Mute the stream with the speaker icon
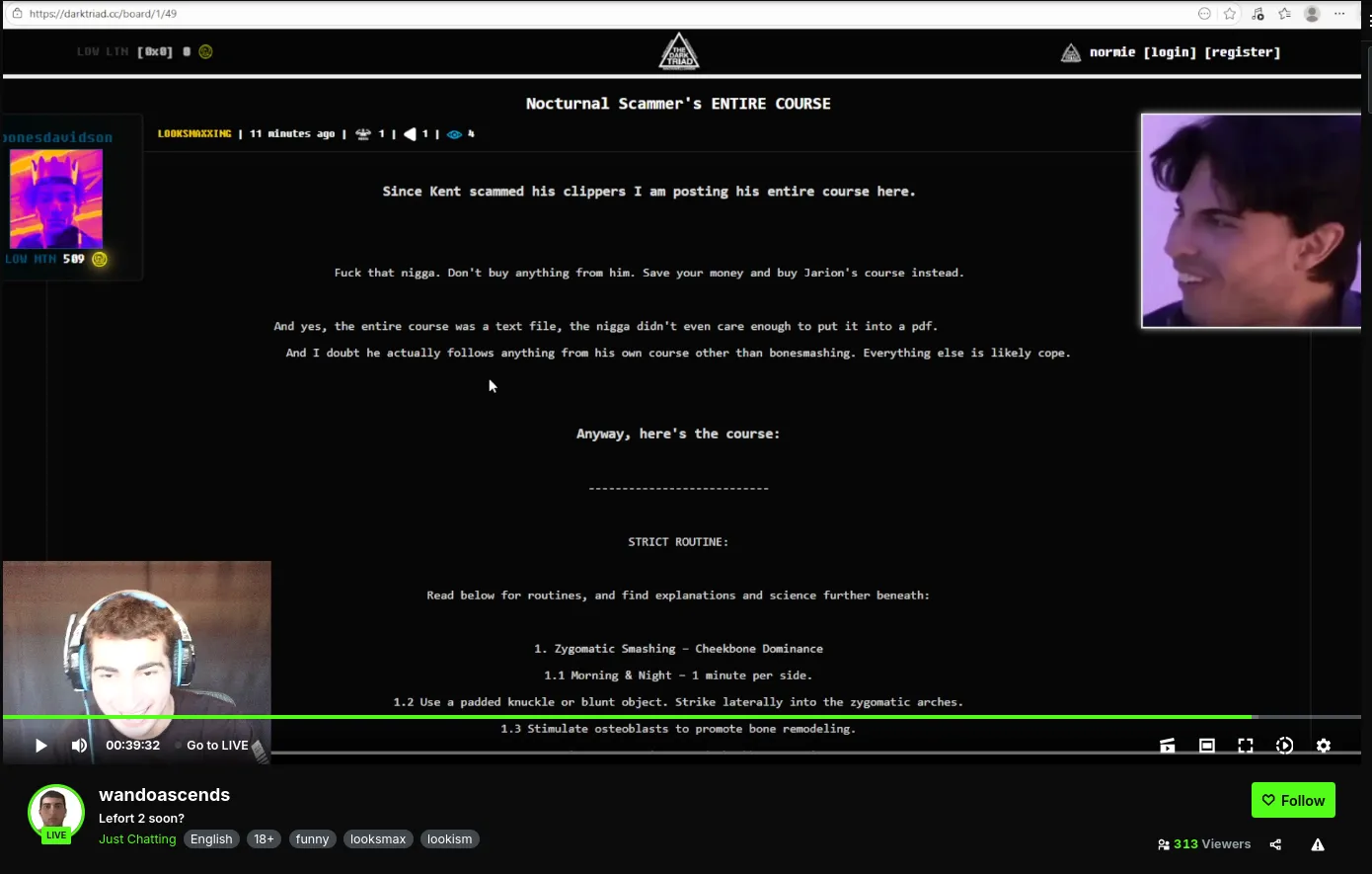Image resolution: width=1372 pixels, height=874 pixels. 79,746
